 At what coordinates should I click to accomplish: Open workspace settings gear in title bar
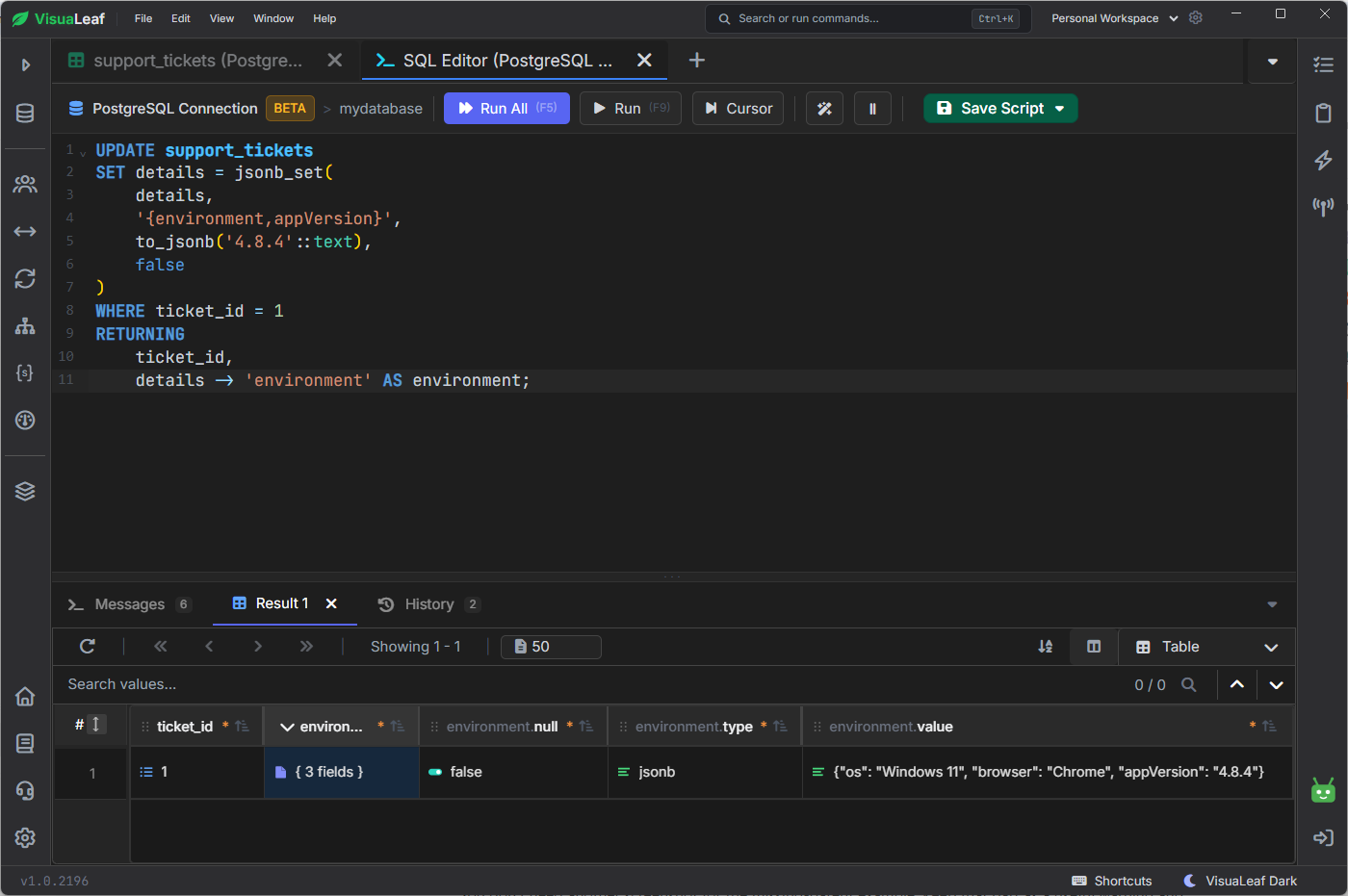(1196, 18)
